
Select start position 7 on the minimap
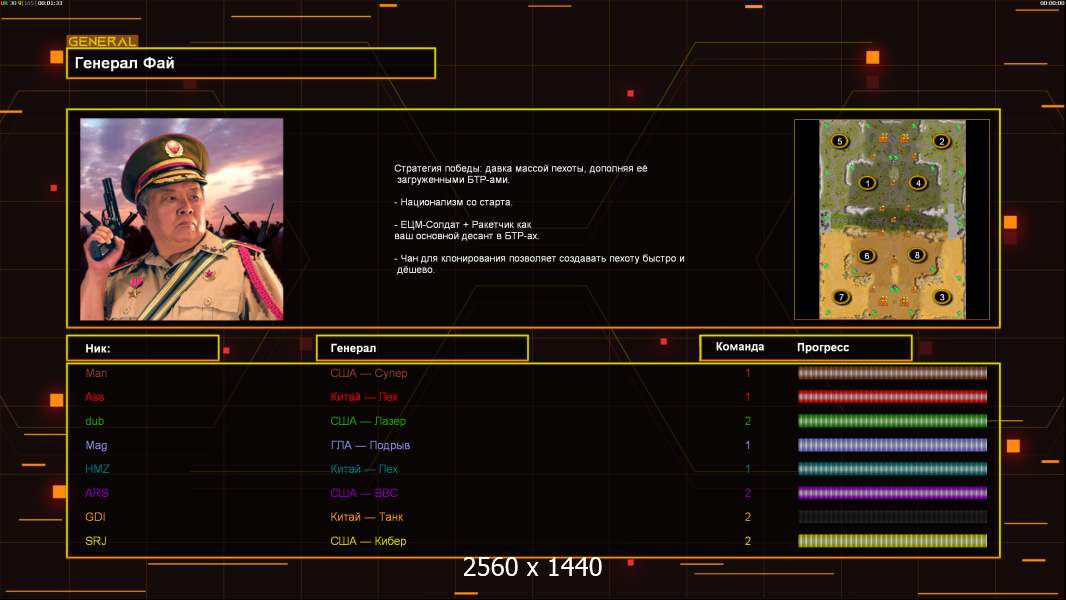click(841, 297)
